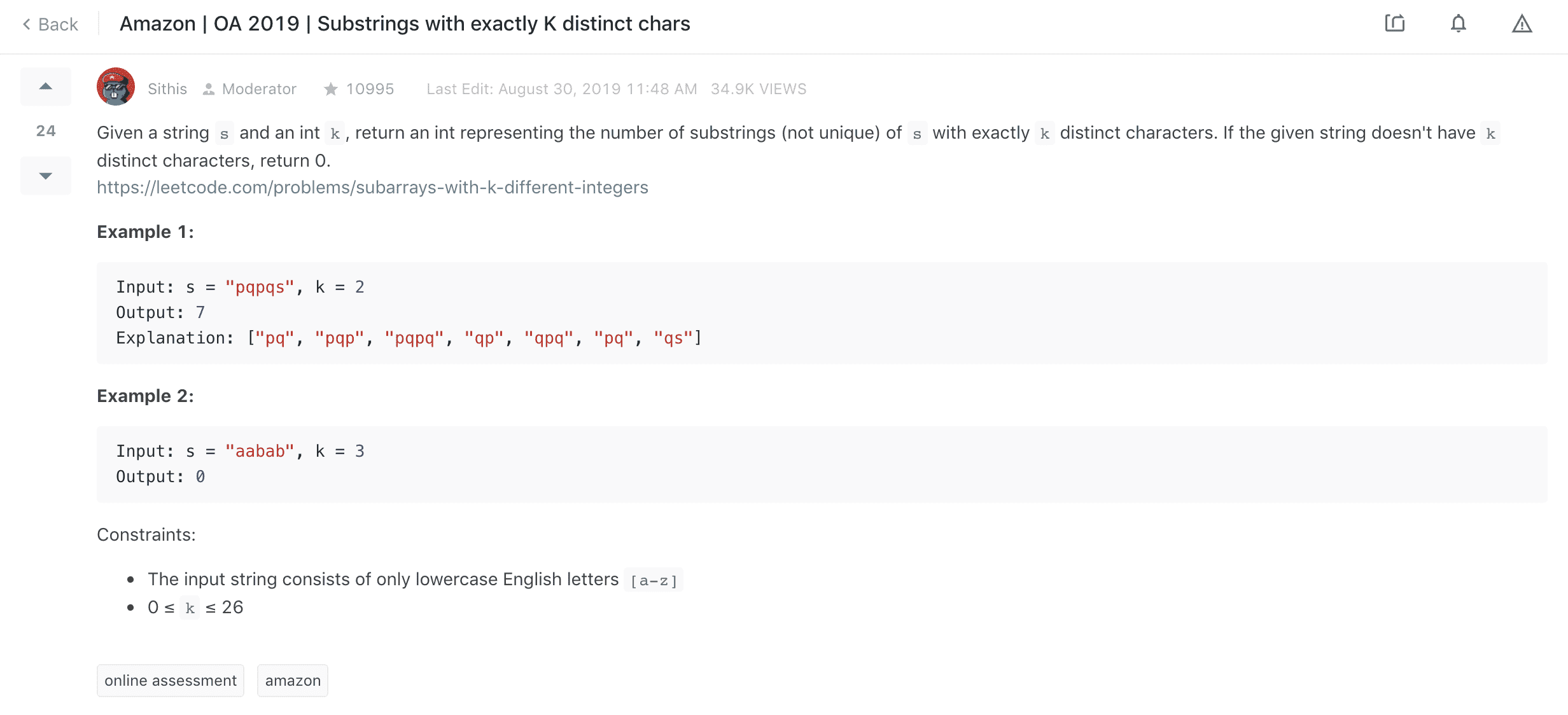
Task: Click the vote count 24
Action: pyautogui.click(x=46, y=131)
